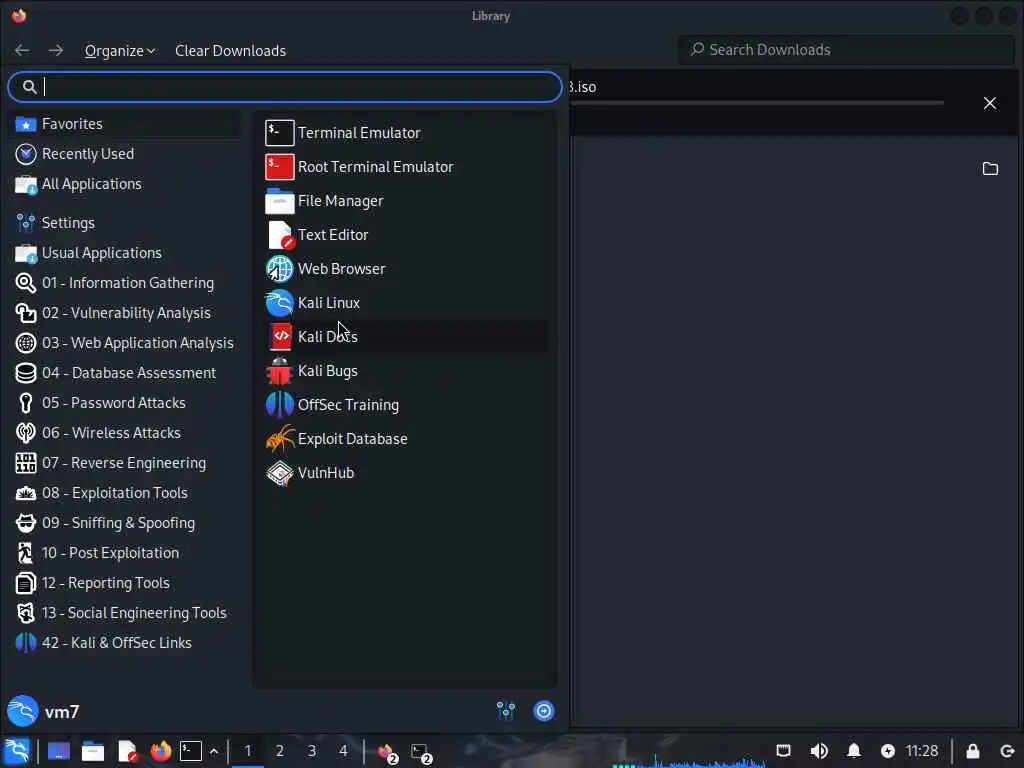Open Usual Applications category

click(x=124, y=253)
